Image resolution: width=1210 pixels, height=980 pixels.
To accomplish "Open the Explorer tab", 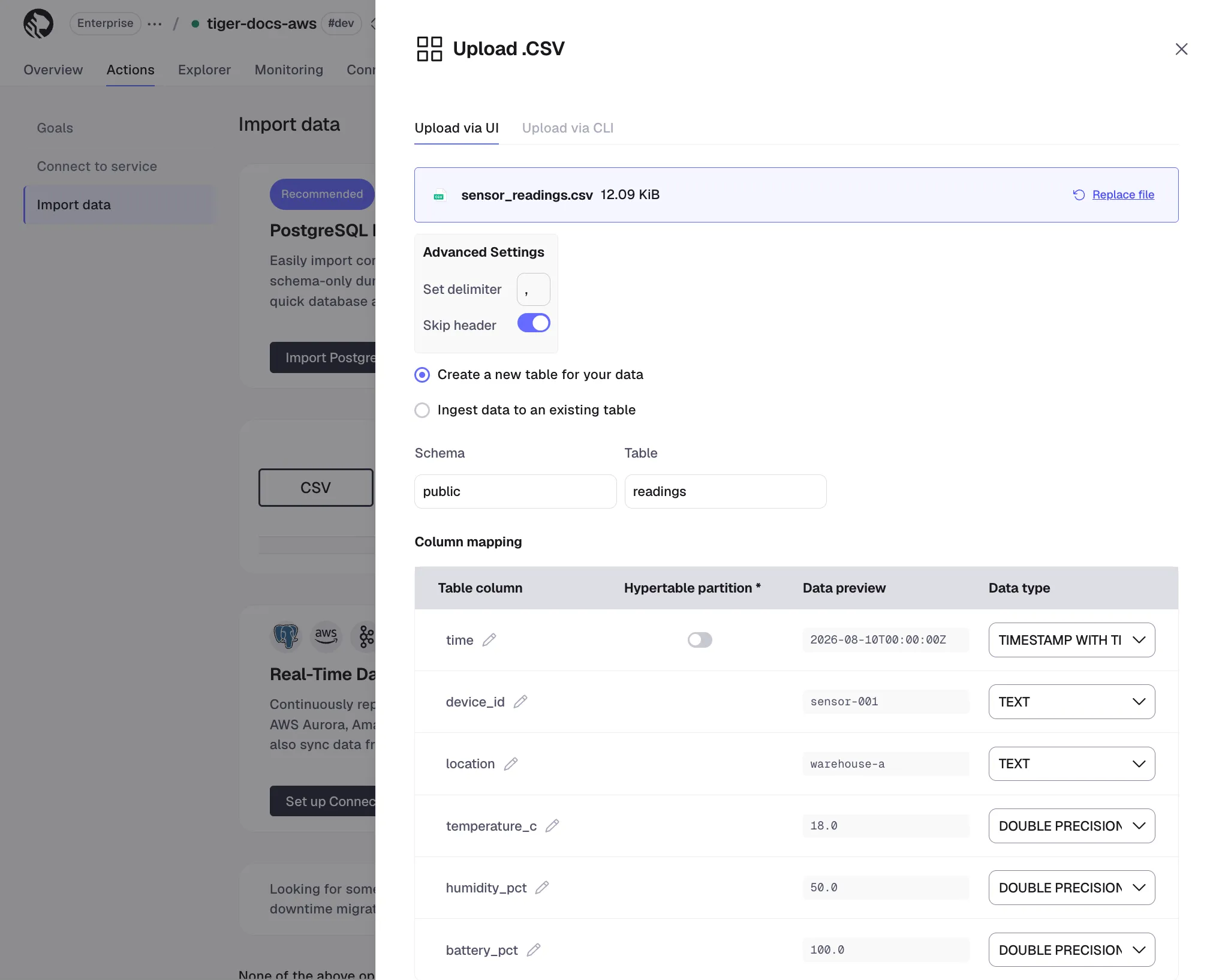I will [x=204, y=70].
